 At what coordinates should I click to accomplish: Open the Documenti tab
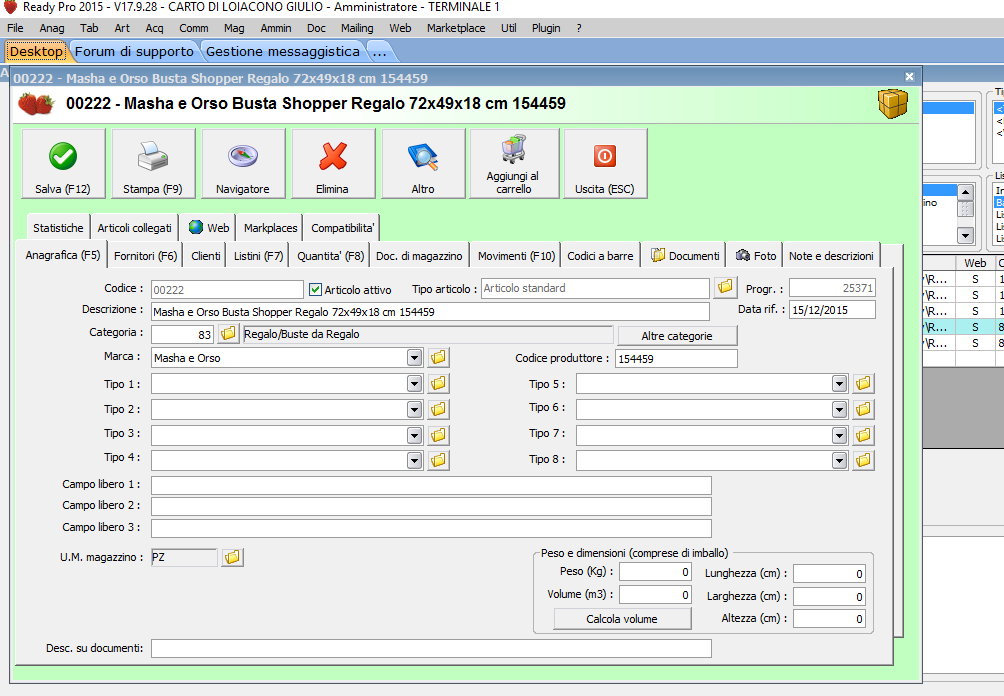684,255
